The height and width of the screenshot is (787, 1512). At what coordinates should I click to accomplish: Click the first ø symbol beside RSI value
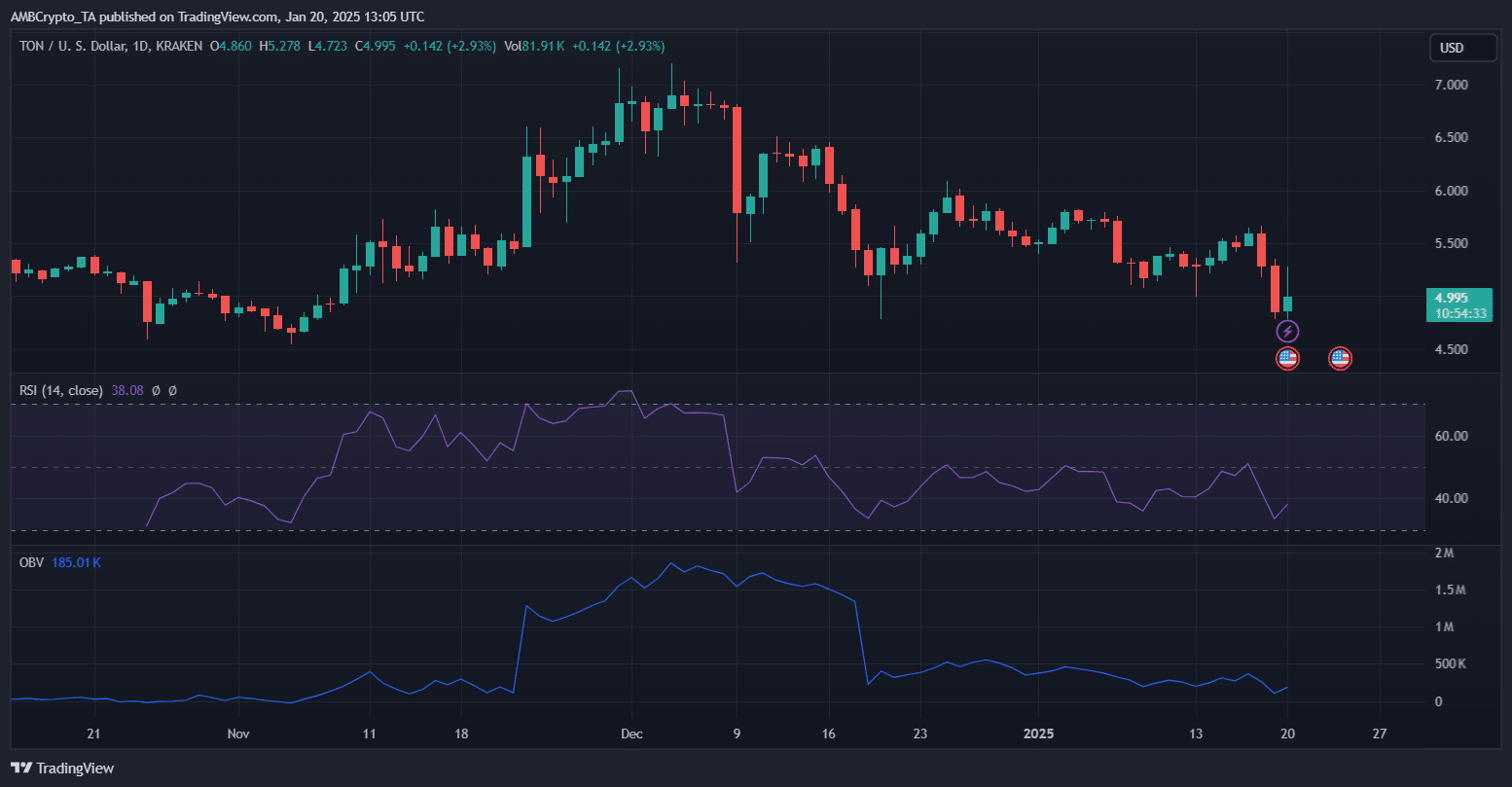click(156, 390)
